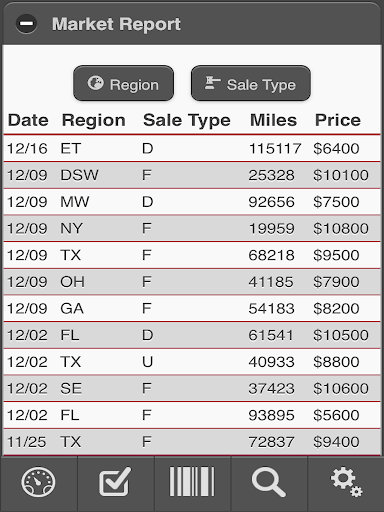Open the barcode scanner tab
Screen dimensions: 384x512
click(192, 483)
